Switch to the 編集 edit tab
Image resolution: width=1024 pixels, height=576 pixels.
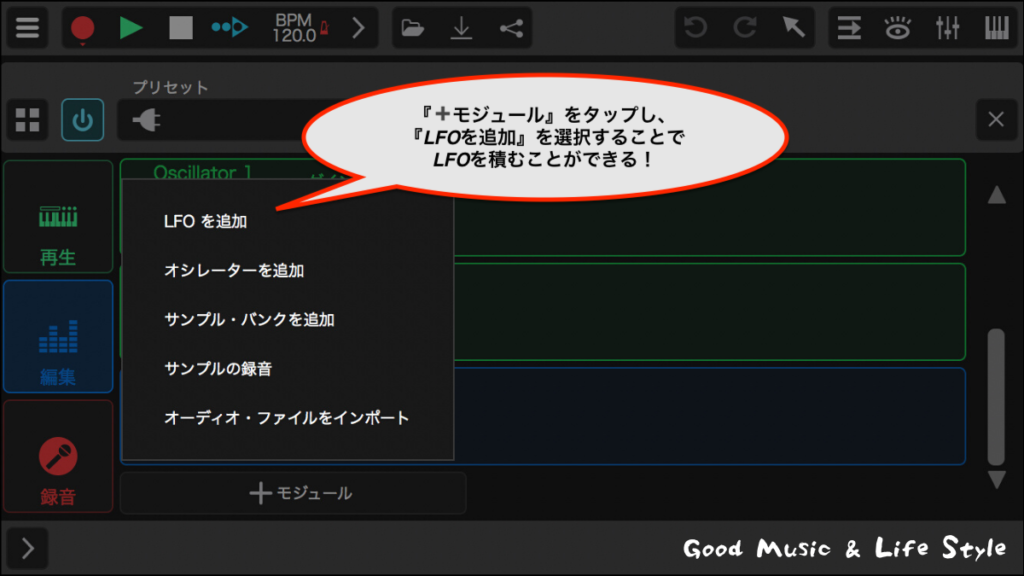point(58,337)
